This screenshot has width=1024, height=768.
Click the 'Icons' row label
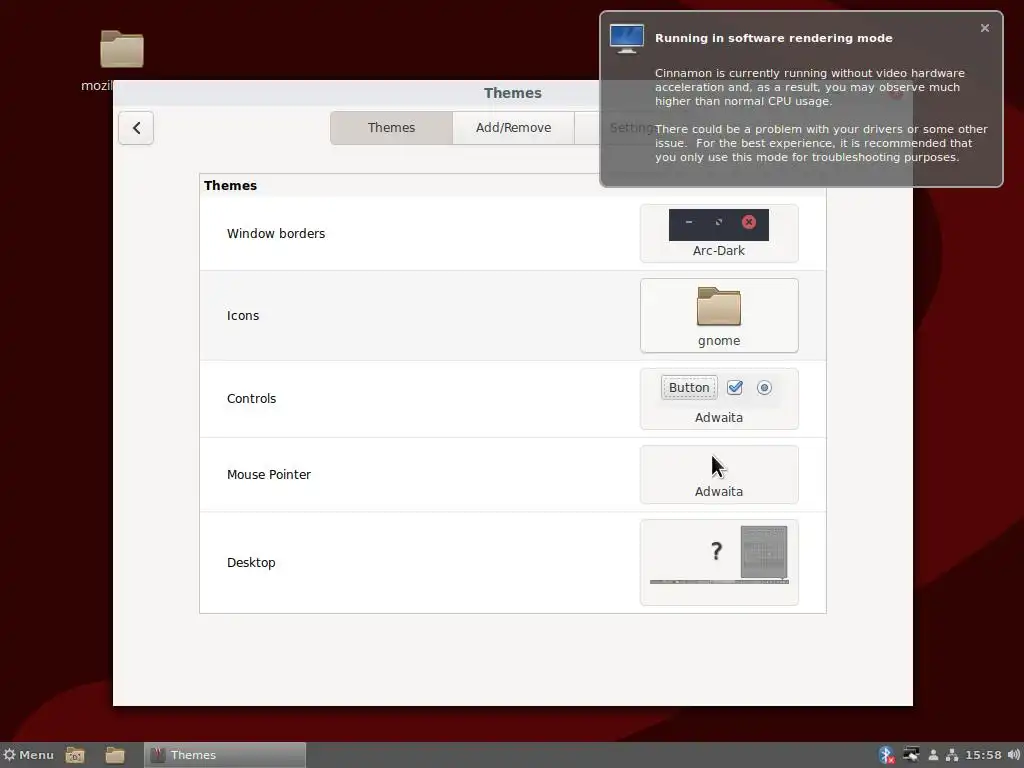click(243, 315)
